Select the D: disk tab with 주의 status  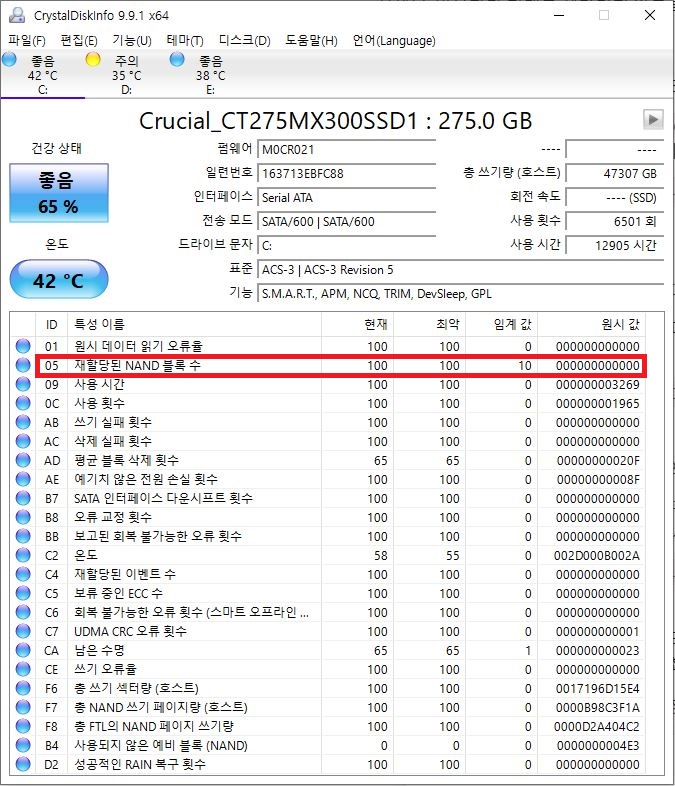pos(126,75)
